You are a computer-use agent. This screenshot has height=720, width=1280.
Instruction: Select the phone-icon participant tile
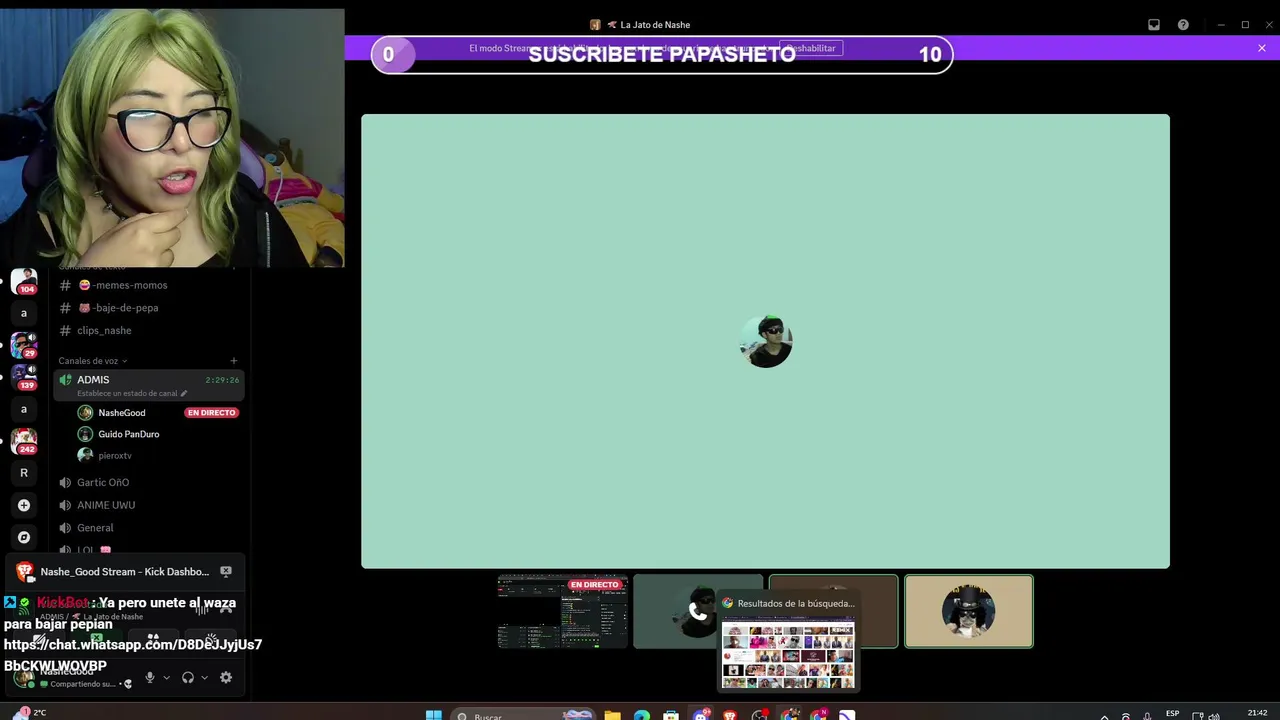click(697, 611)
